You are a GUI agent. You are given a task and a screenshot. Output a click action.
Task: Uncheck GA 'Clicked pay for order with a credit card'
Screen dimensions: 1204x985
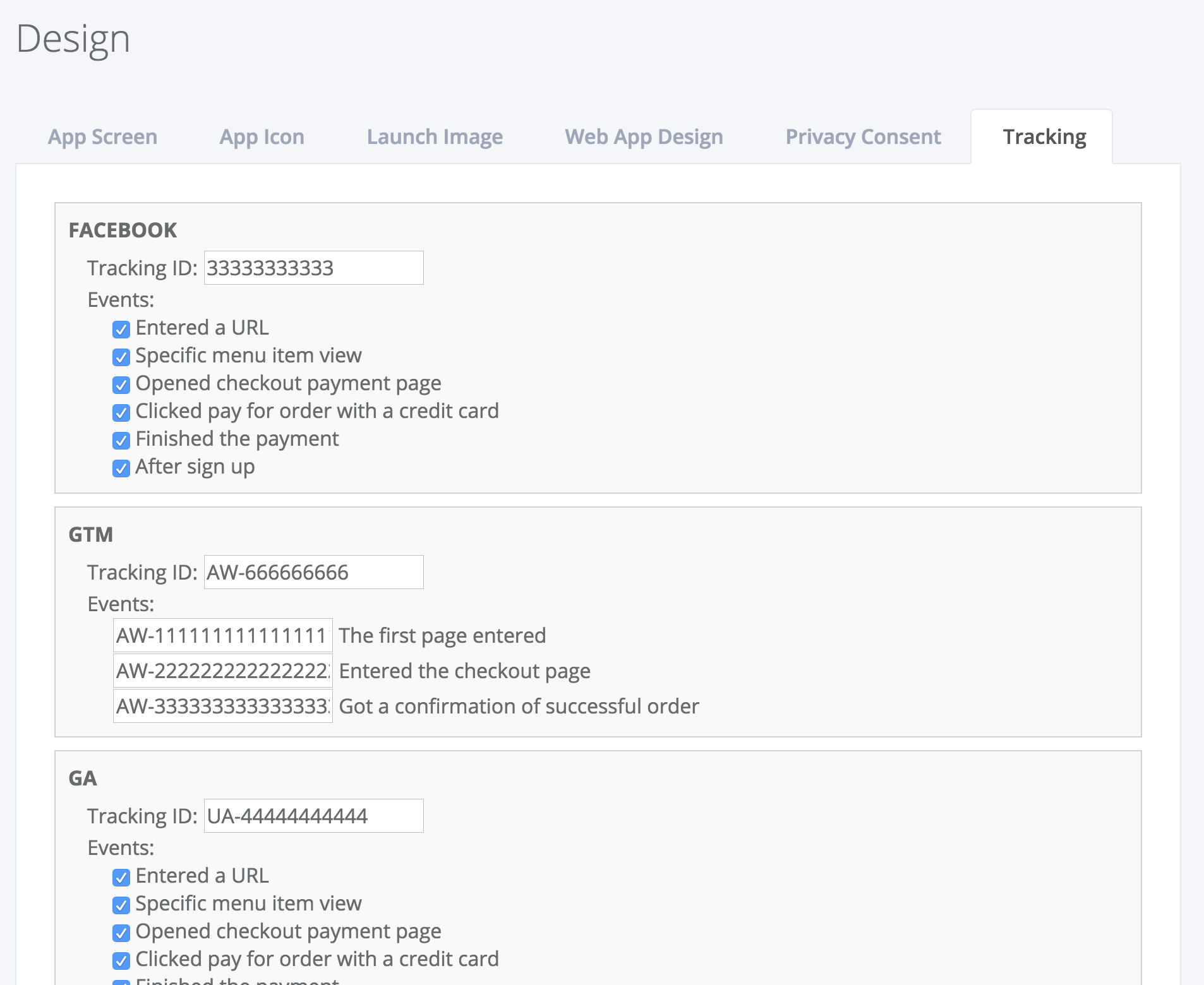click(121, 960)
